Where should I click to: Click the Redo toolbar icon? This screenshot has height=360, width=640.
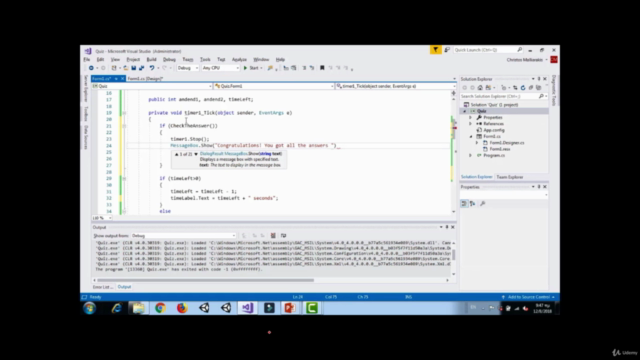pos(165,68)
